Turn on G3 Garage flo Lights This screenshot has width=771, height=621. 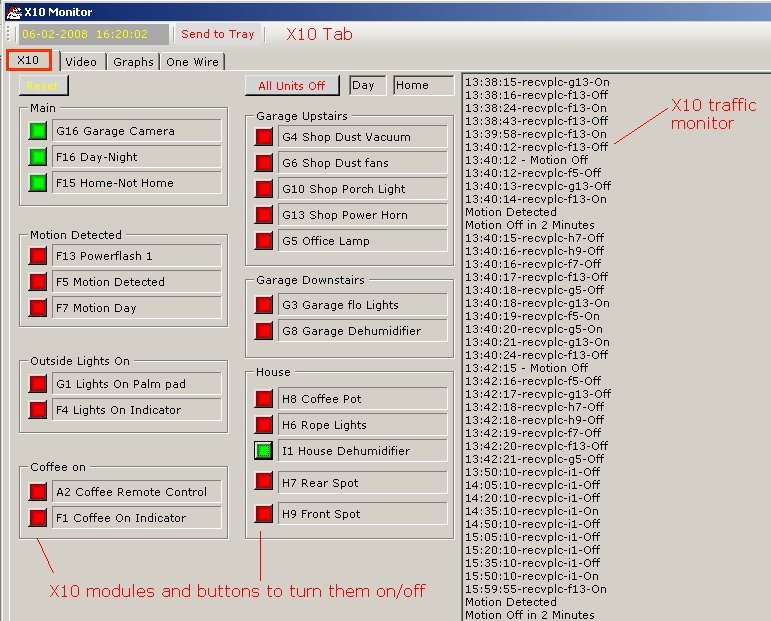(x=264, y=305)
